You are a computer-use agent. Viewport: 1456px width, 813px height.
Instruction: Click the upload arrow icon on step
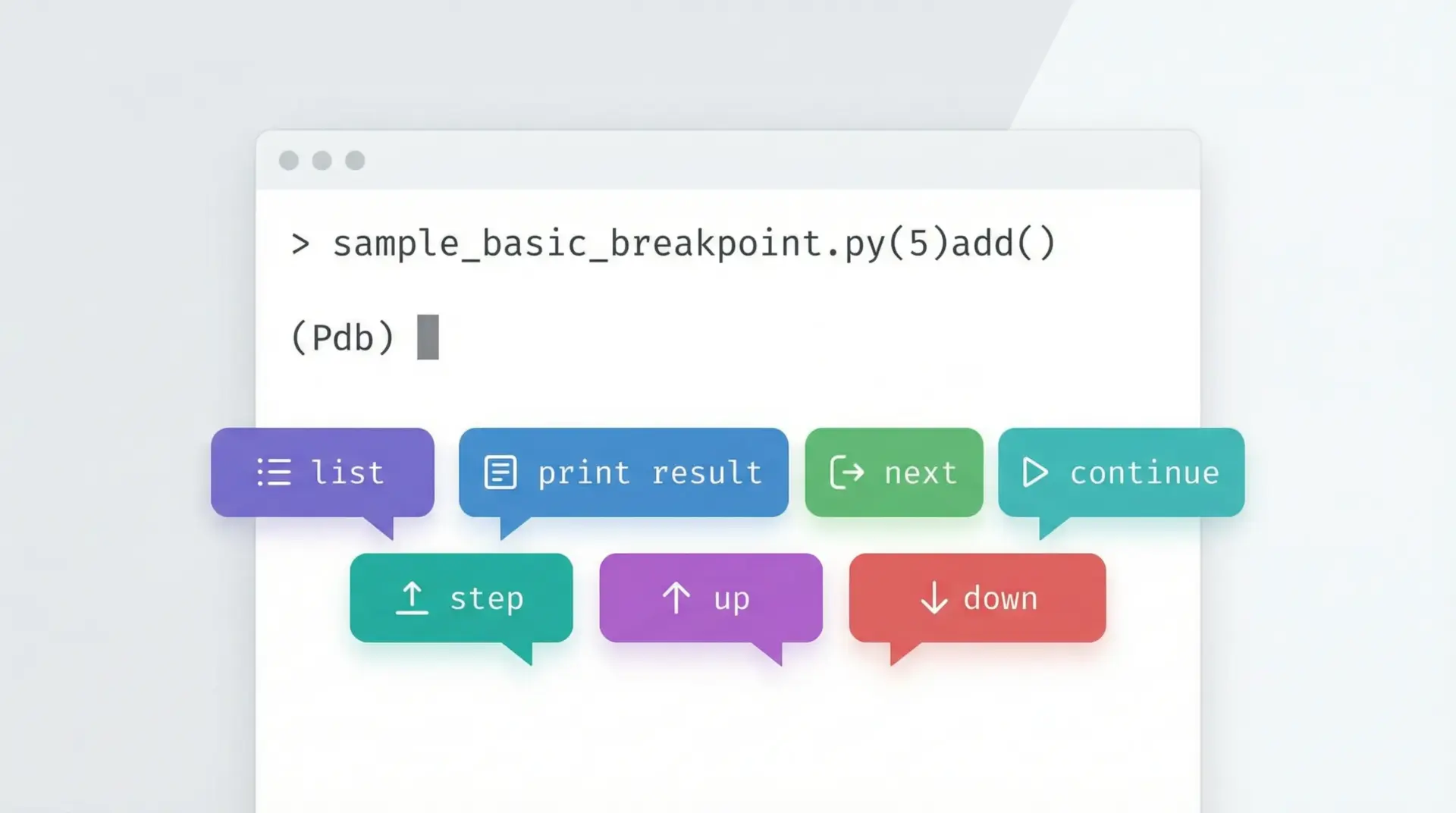[412, 598]
